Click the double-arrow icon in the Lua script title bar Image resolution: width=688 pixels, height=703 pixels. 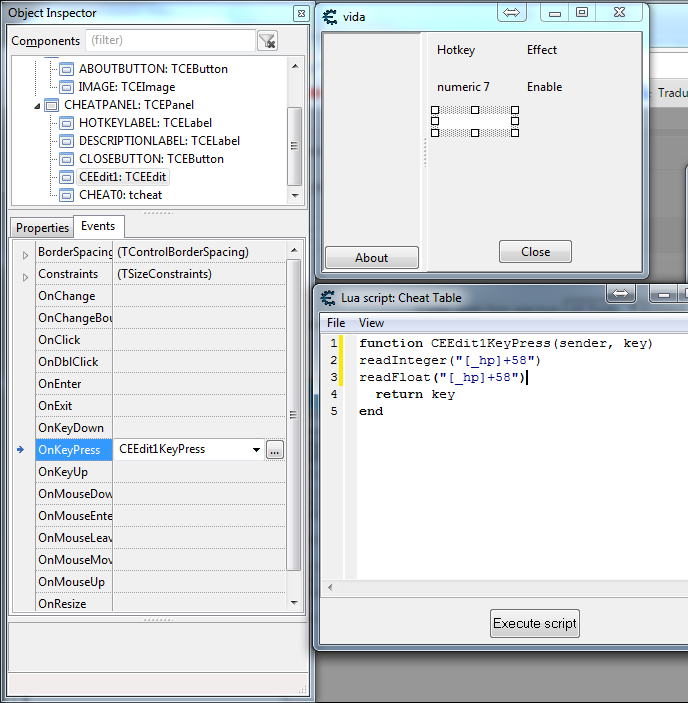point(620,294)
